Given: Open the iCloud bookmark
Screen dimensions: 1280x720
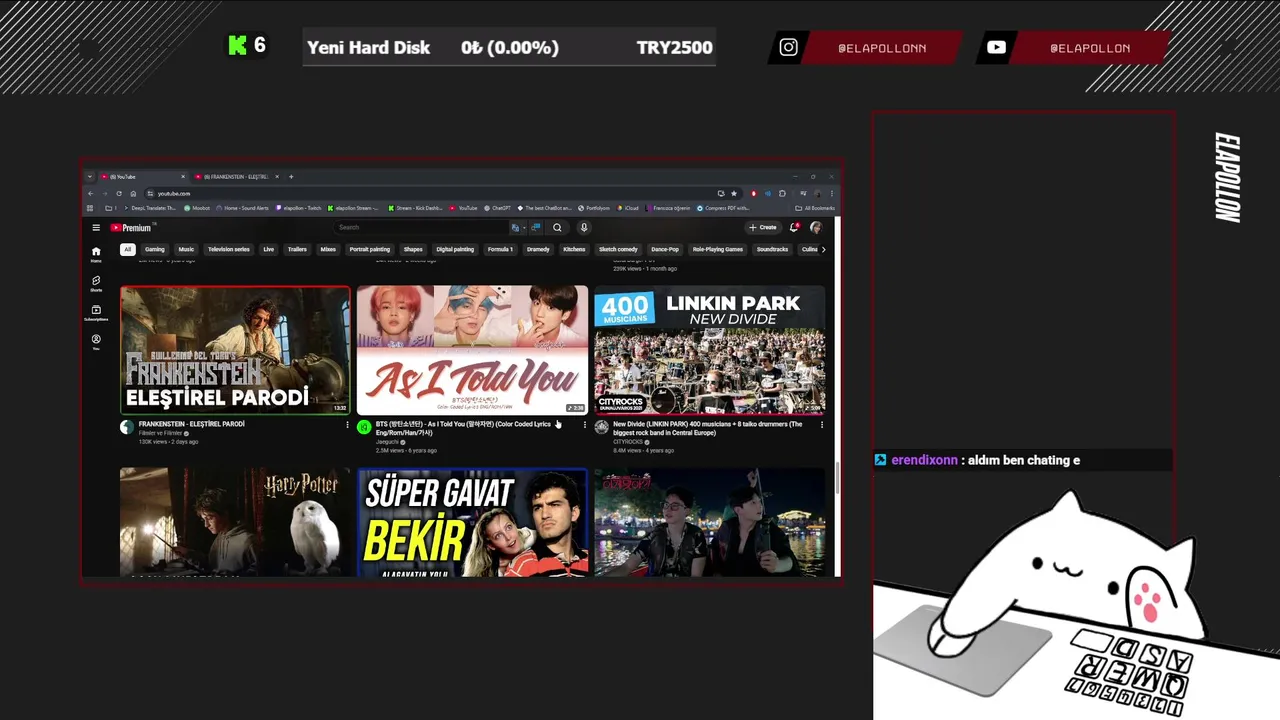Looking at the screenshot, I should [628, 208].
